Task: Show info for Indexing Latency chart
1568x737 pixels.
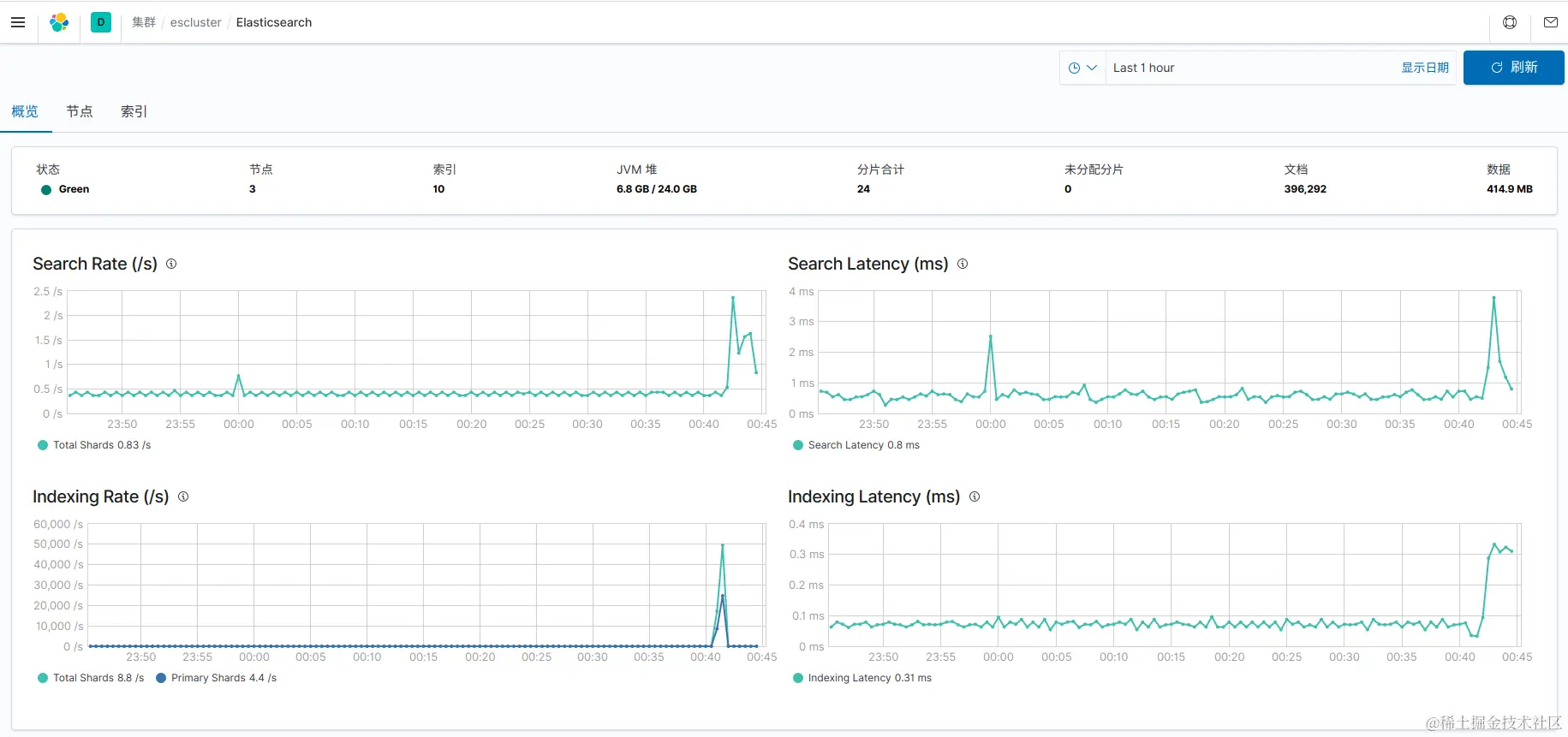Action: pos(975,496)
